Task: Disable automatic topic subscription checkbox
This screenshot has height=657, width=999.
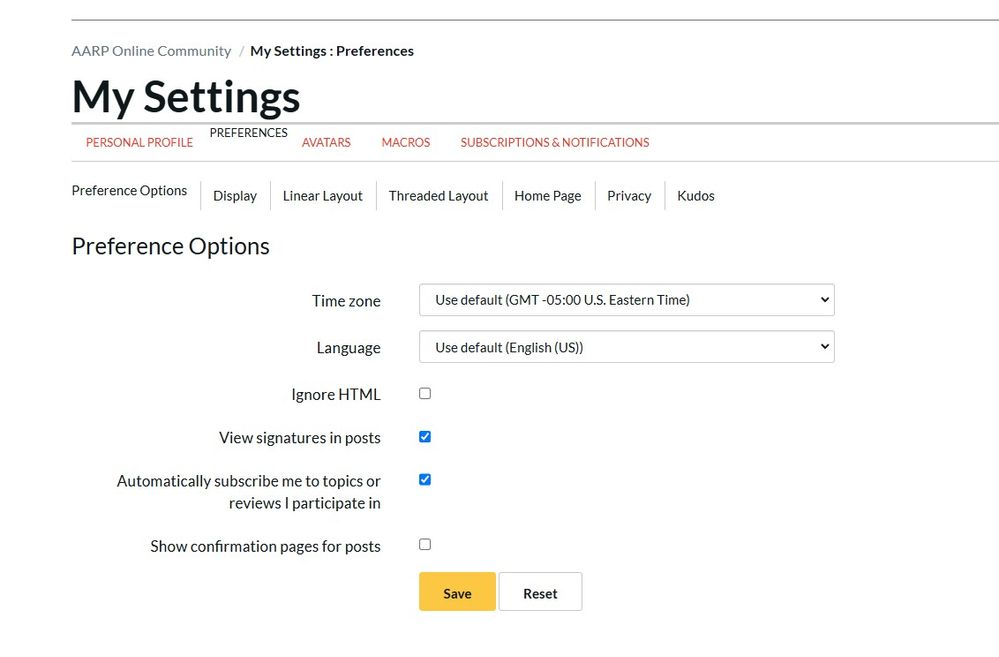Action: pyautogui.click(x=425, y=480)
